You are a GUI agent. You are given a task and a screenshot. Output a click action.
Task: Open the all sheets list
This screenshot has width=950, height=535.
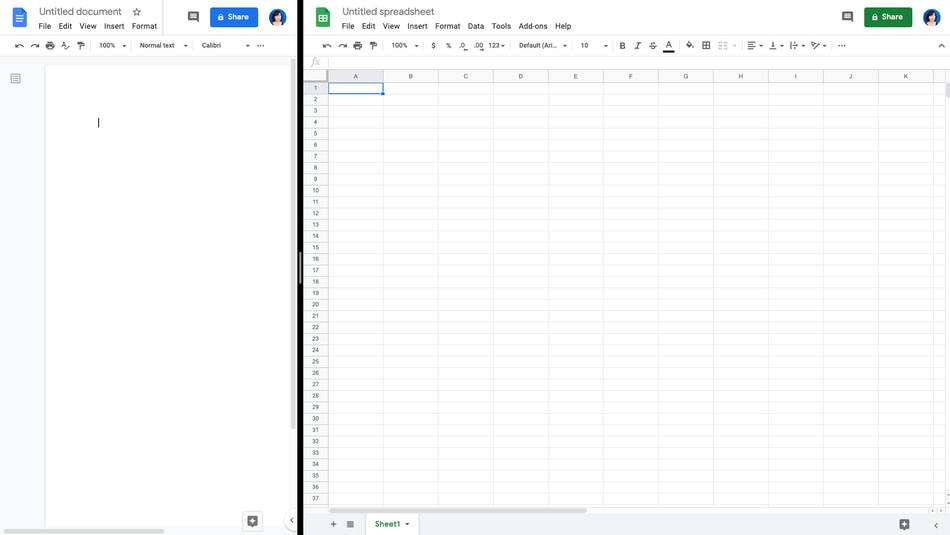coord(350,524)
